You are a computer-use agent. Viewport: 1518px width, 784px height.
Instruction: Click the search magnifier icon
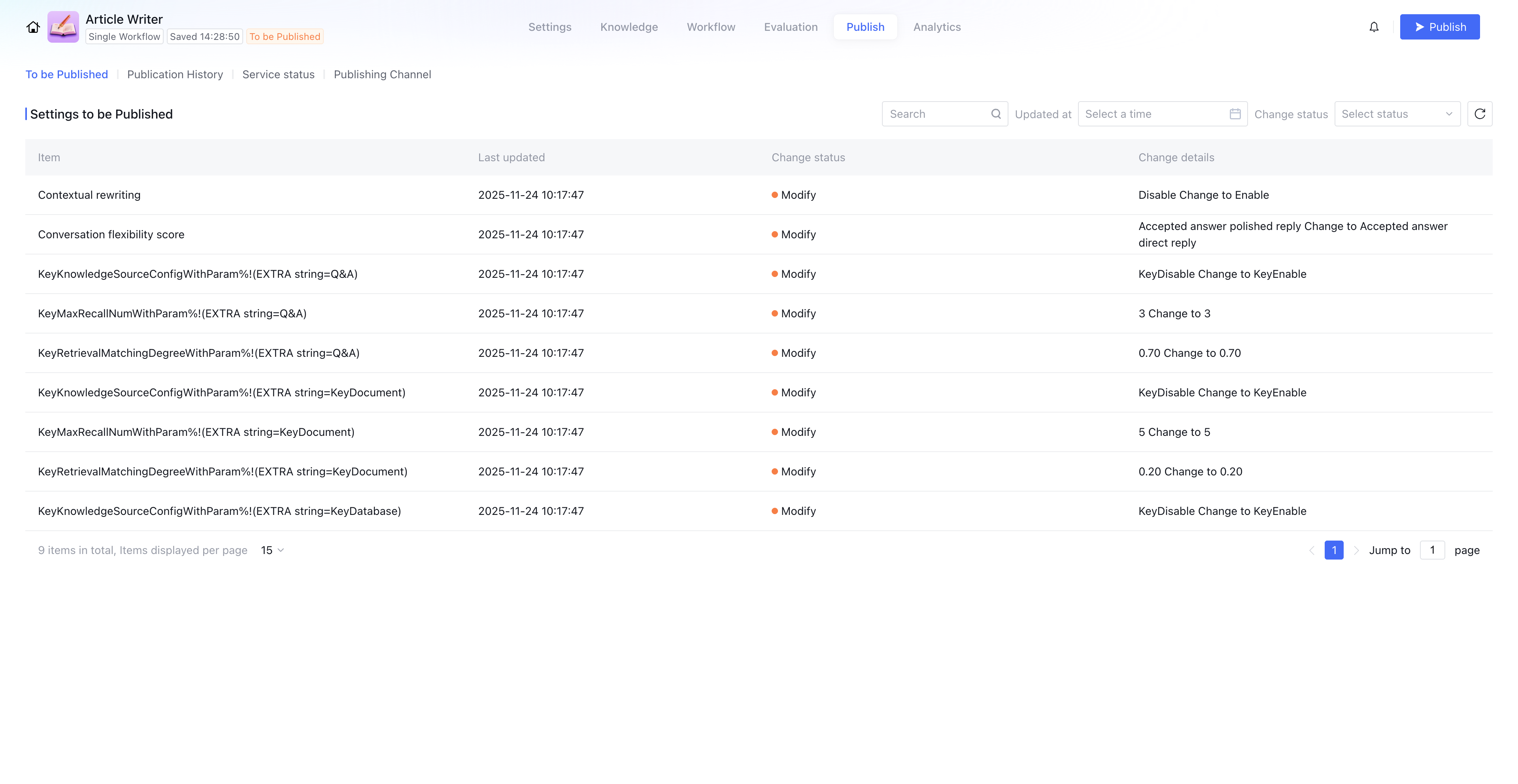[996, 114]
